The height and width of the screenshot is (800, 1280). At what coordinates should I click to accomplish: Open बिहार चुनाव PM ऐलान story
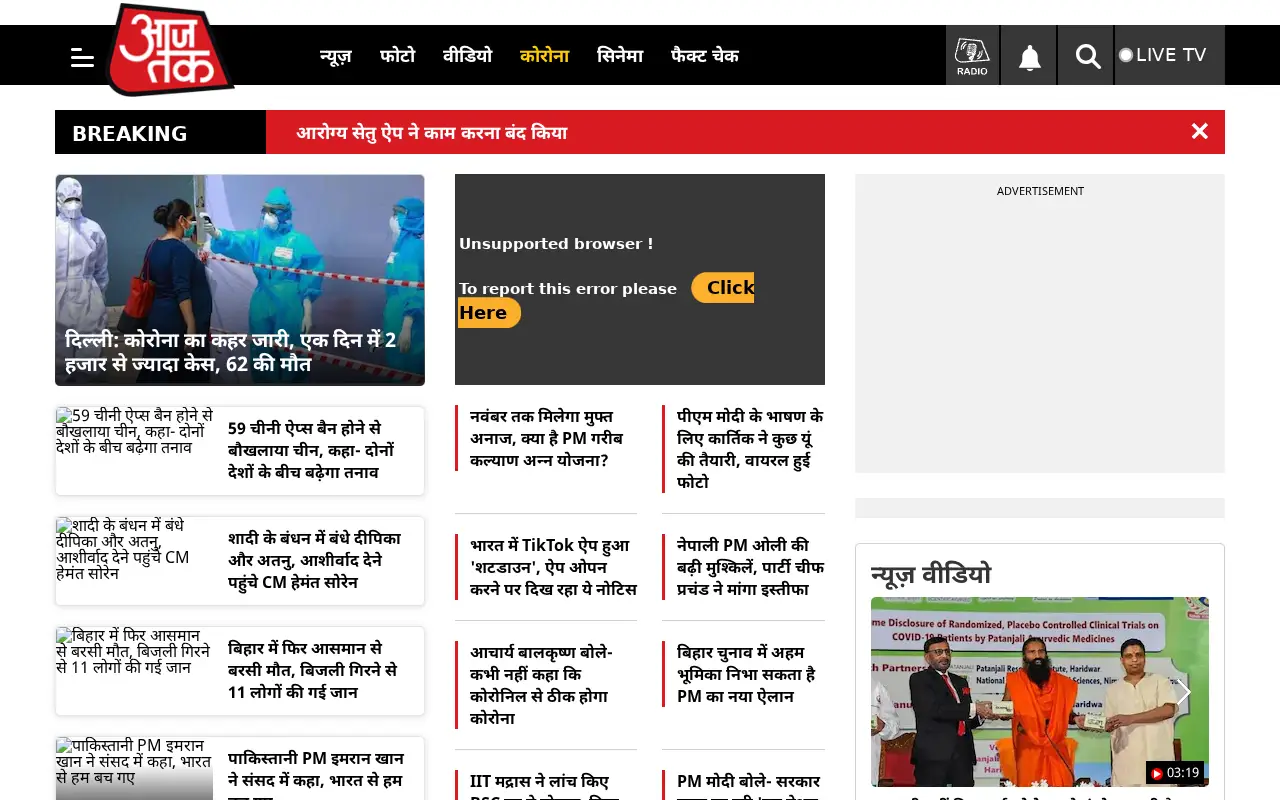click(x=746, y=674)
